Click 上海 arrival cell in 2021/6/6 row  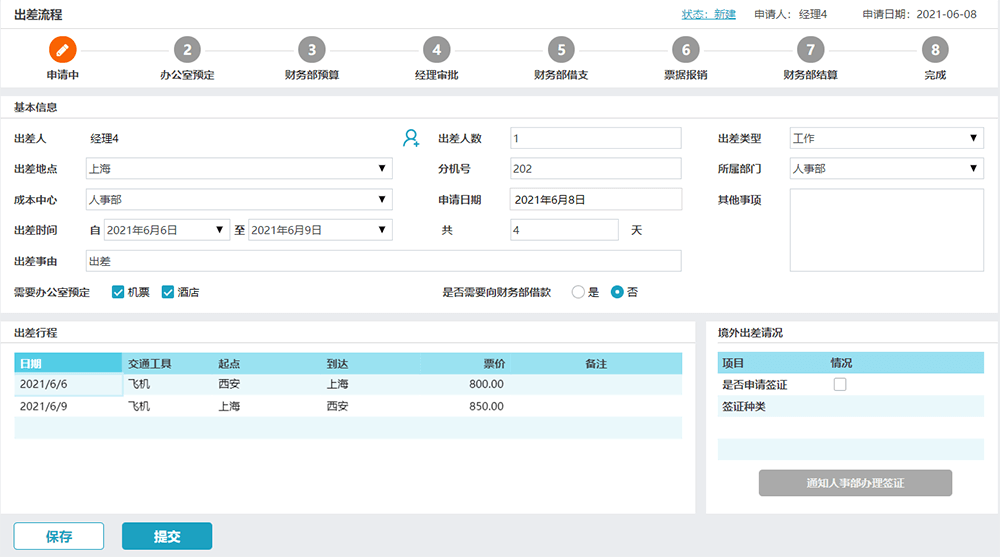click(337, 384)
